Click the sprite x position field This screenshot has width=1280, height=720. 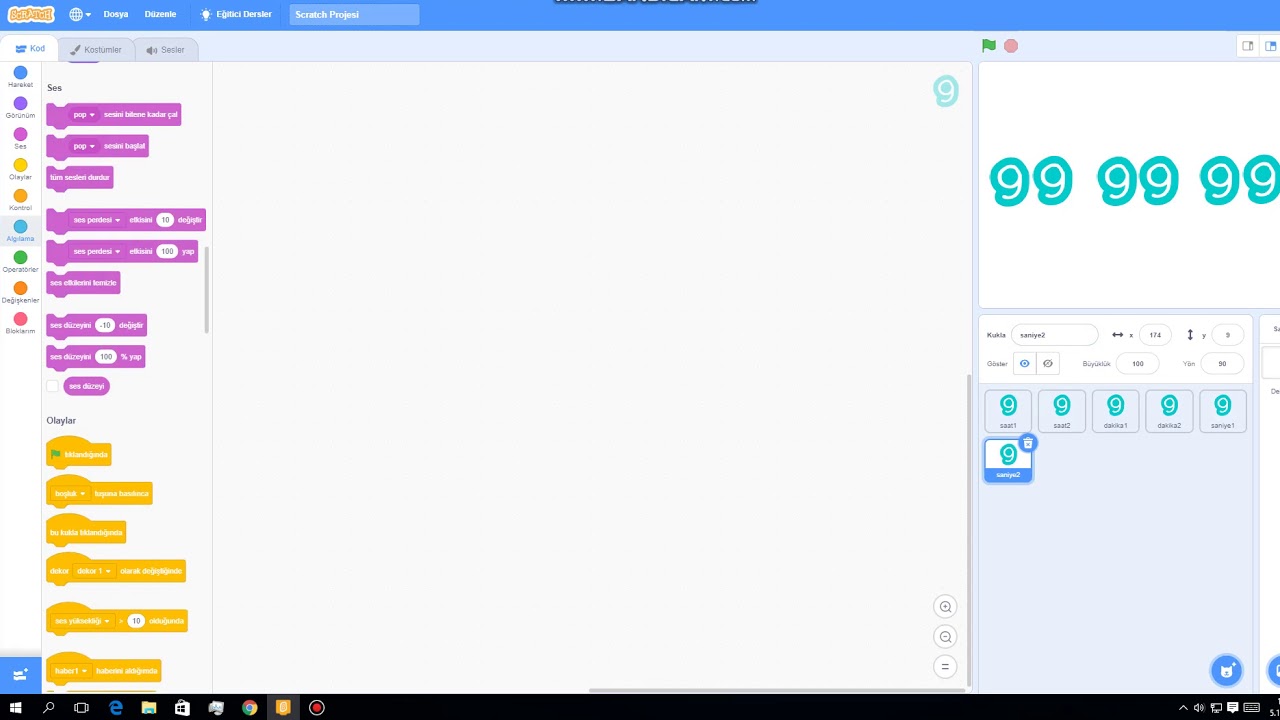pyautogui.click(x=1155, y=335)
